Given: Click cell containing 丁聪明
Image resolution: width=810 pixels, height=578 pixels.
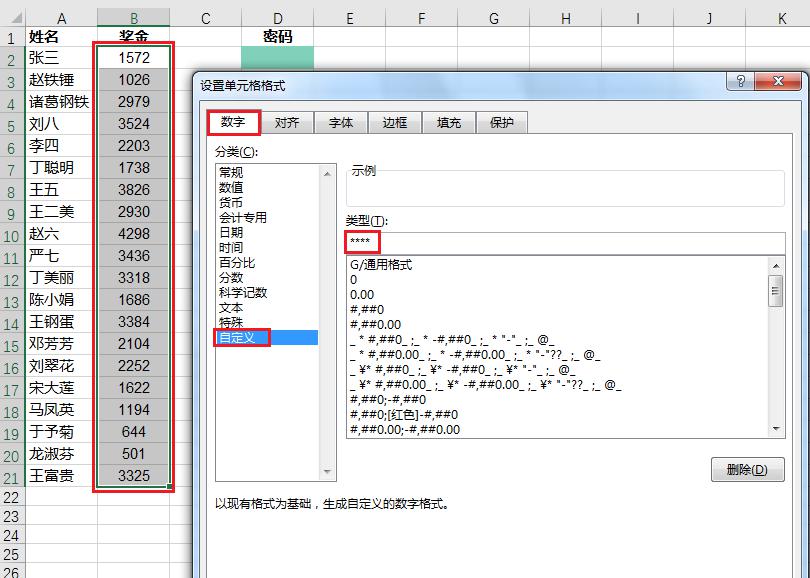Looking at the screenshot, I should pyautogui.click(x=61, y=168).
